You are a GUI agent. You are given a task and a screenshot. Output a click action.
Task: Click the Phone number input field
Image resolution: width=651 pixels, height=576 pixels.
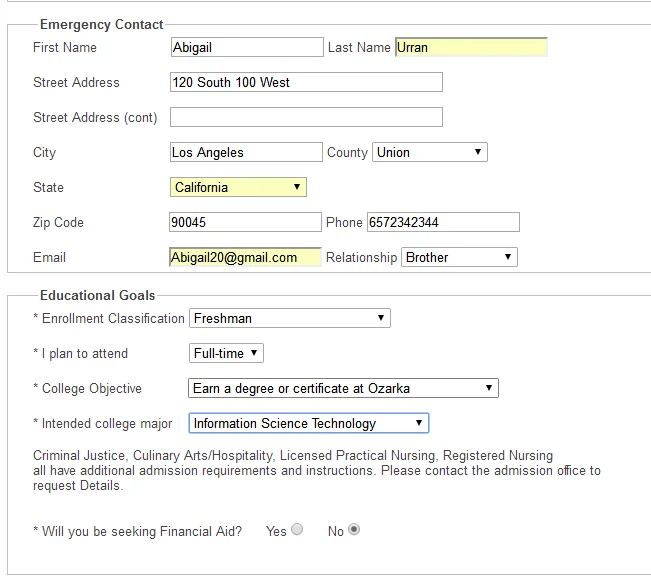[443, 222]
